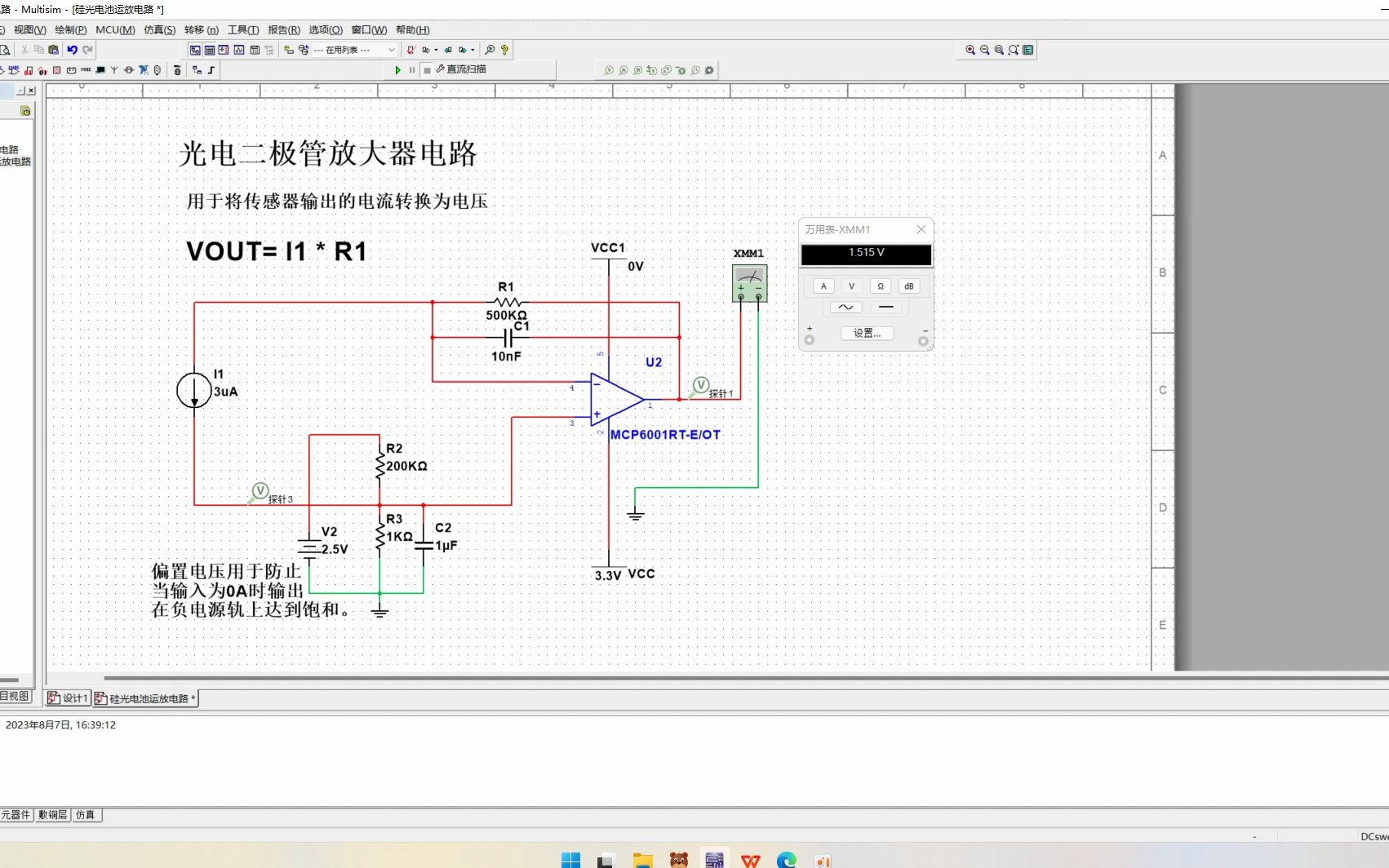The image size is (1389, 868).
Task: Open the 仿真(S) menu
Action: (x=161, y=29)
